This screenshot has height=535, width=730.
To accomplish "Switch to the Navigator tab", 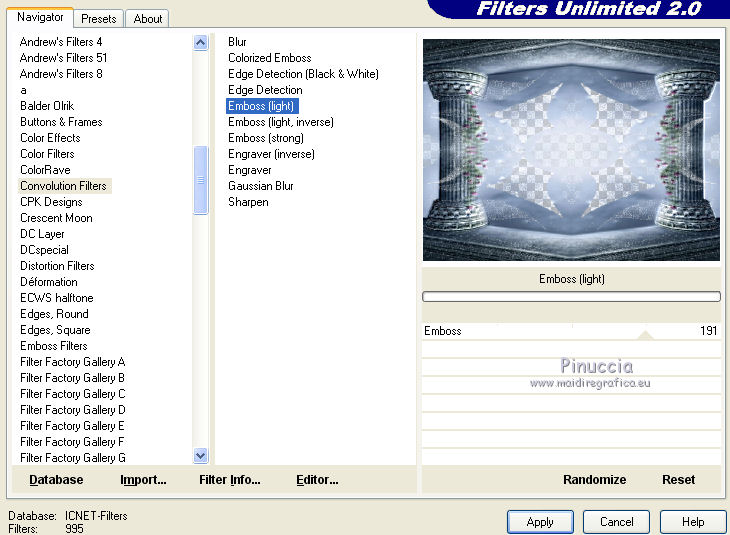I will pyautogui.click(x=40, y=18).
